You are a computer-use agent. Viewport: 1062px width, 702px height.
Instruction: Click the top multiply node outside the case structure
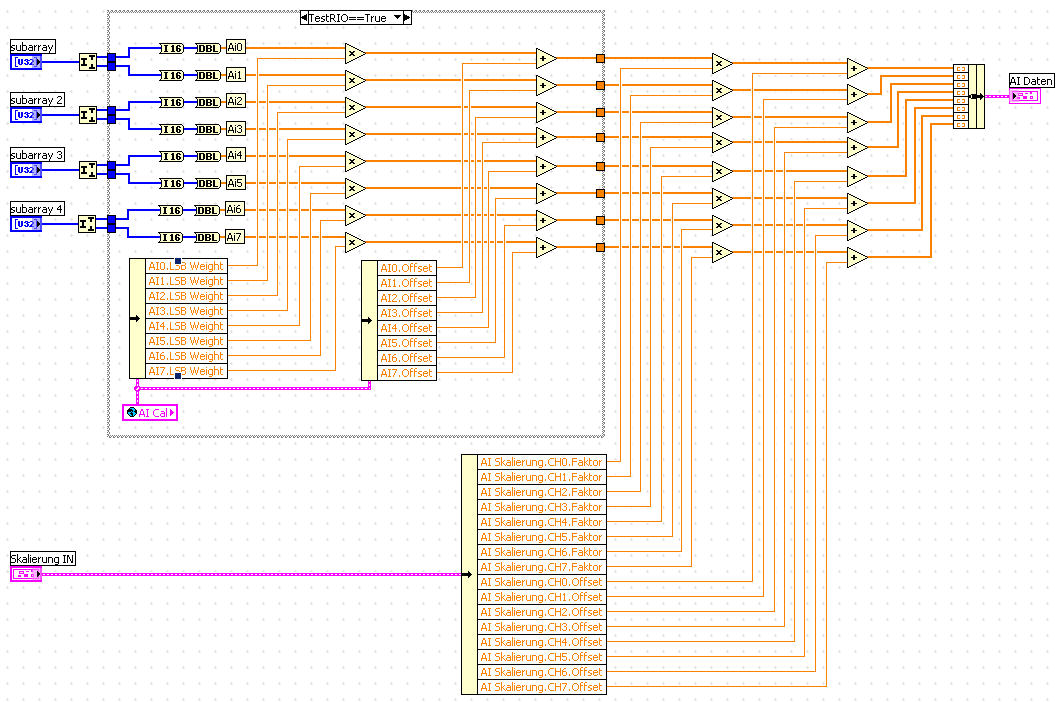(721, 64)
